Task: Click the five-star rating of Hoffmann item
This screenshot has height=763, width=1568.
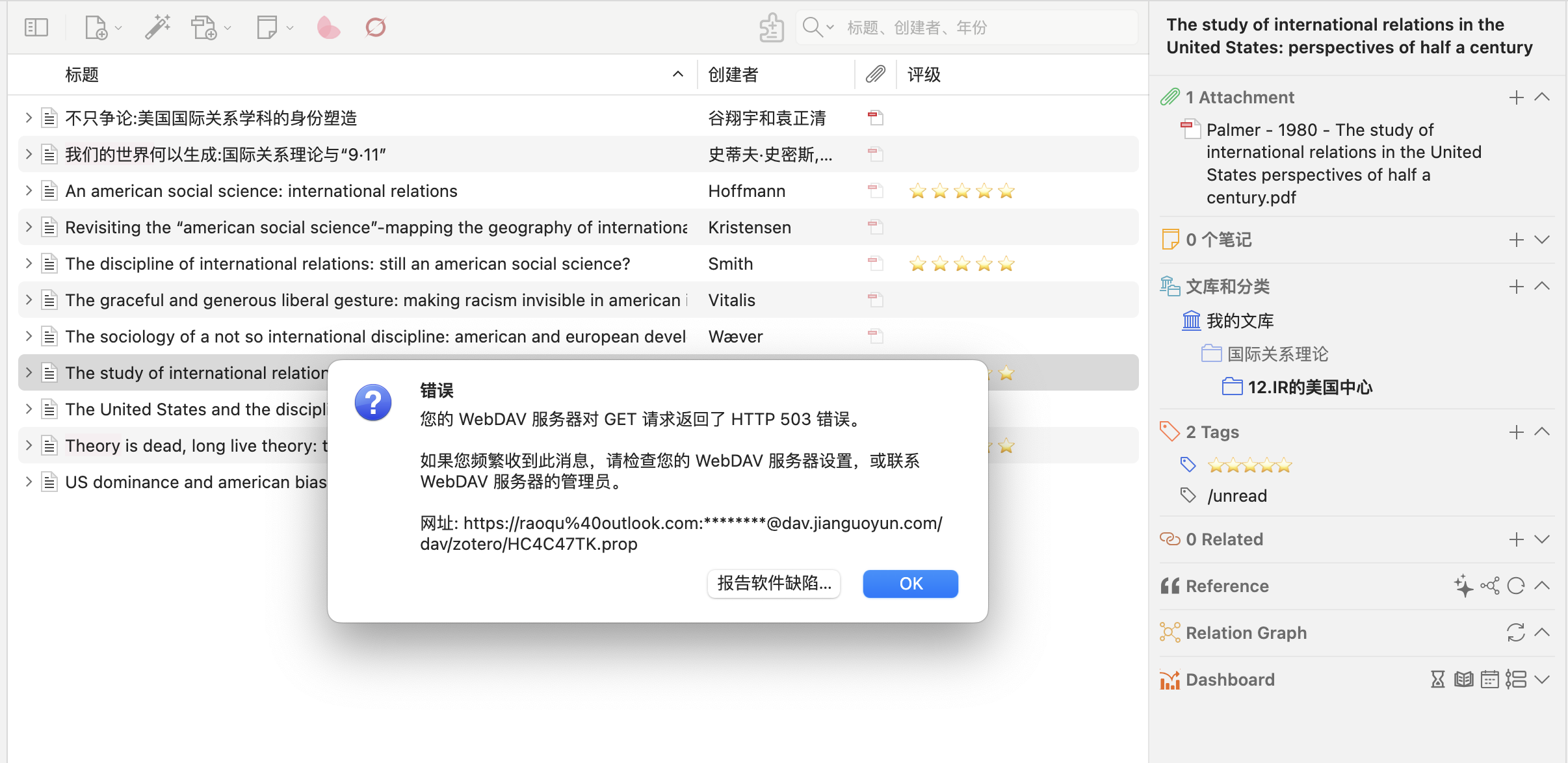Action: pyautogui.click(x=961, y=191)
